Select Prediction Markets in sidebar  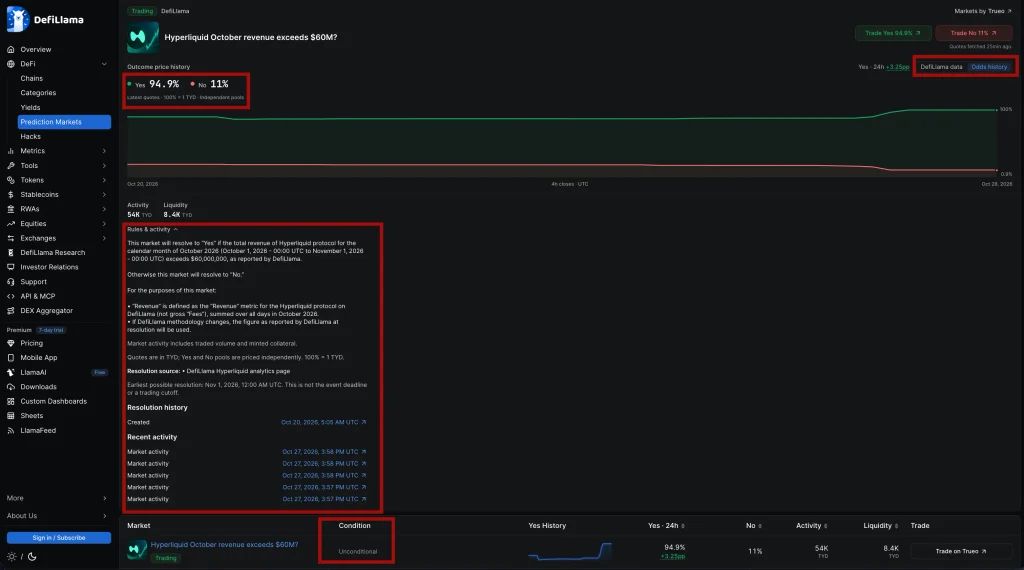64,122
